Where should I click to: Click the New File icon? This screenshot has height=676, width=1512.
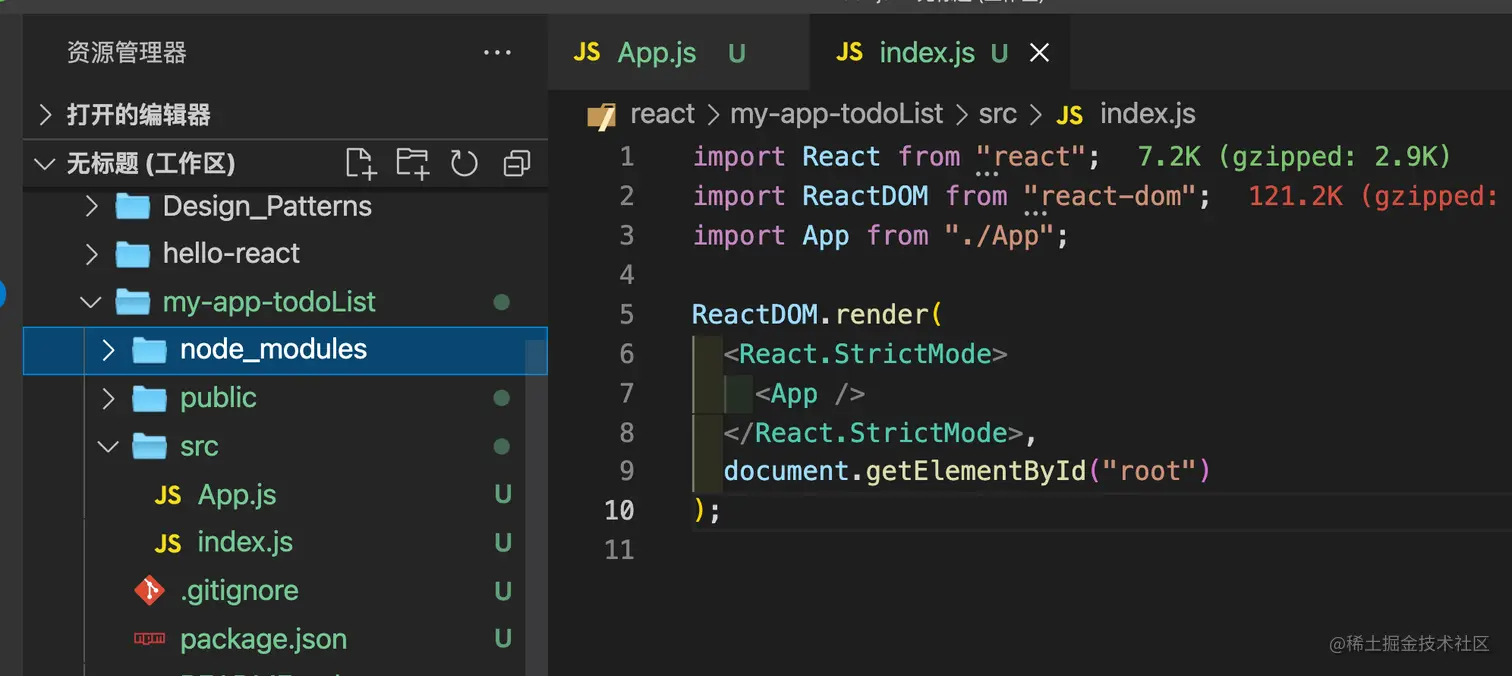point(360,163)
